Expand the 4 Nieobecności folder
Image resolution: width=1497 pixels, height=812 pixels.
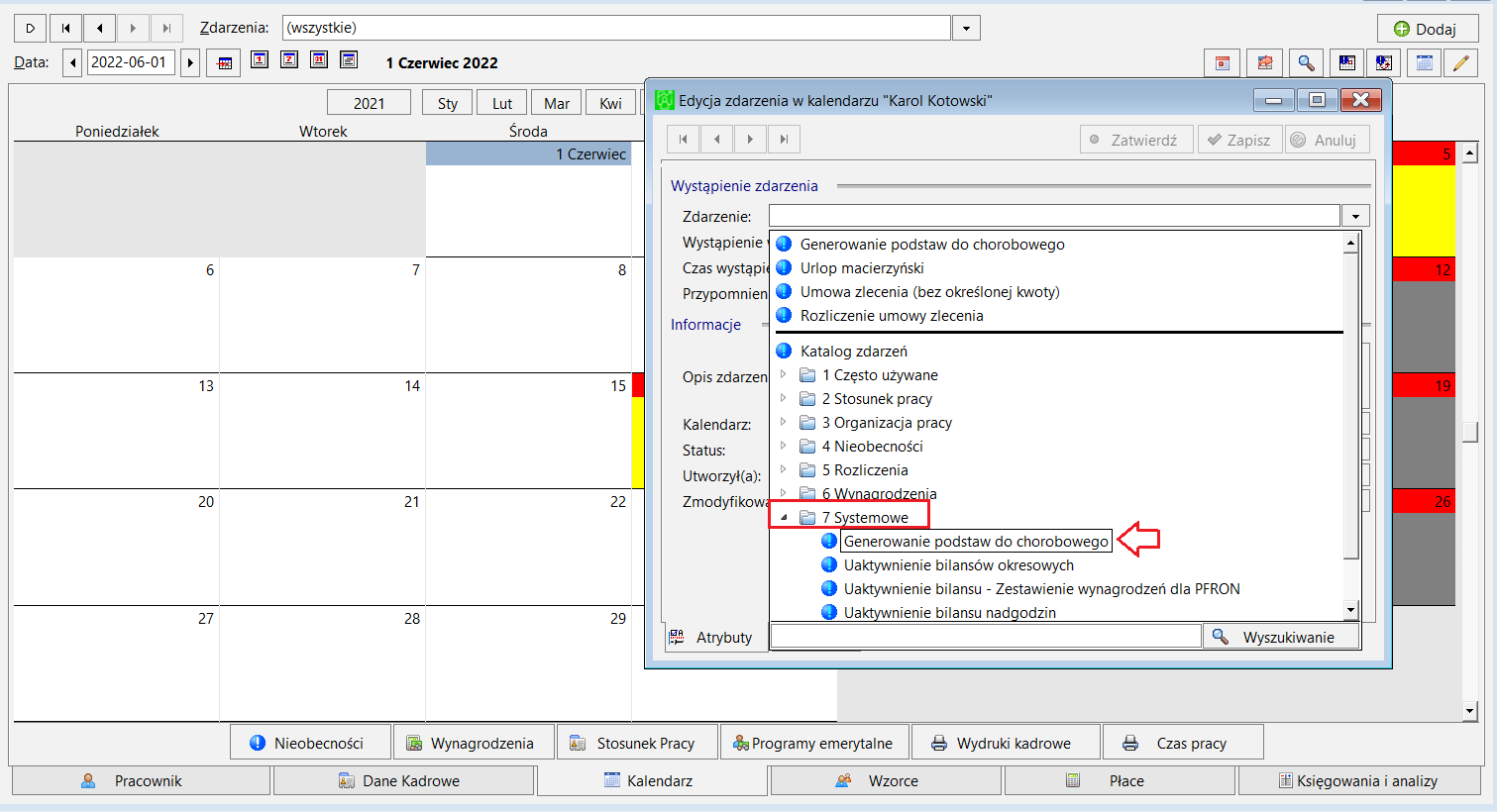tap(783, 446)
